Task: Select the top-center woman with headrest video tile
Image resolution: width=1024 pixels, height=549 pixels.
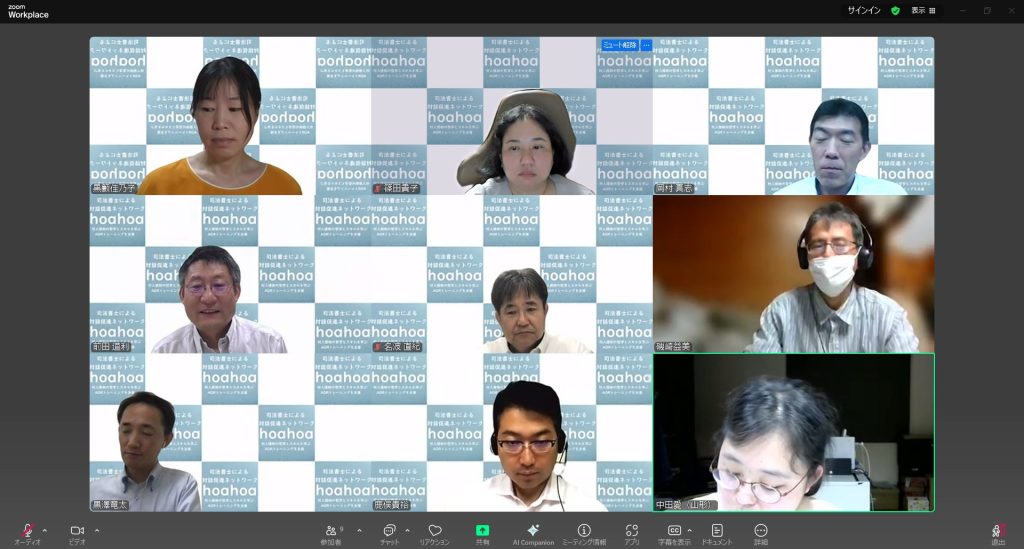Action: click(x=511, y=116)
